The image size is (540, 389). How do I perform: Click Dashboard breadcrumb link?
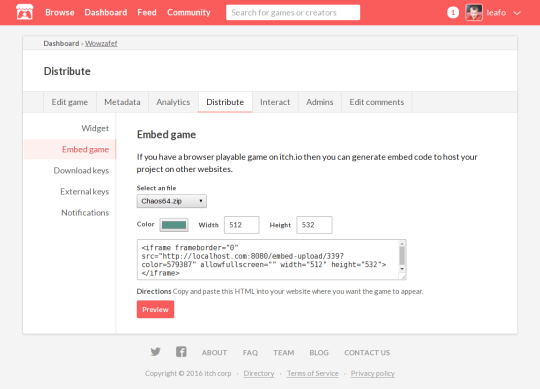pyautogui.click(x=61, y=43)
